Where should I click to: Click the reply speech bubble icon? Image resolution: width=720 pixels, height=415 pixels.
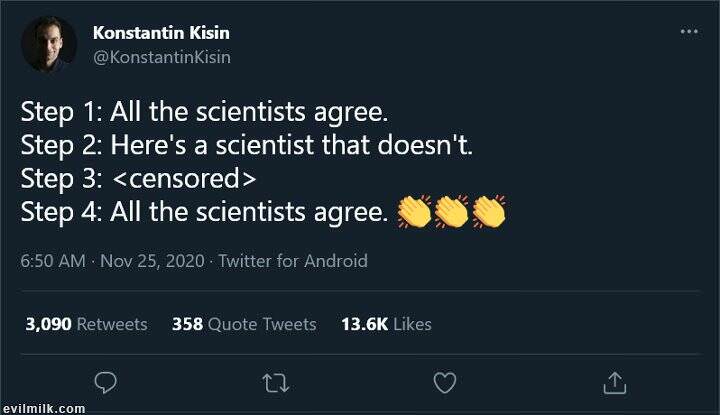click(x=107, y=382)
